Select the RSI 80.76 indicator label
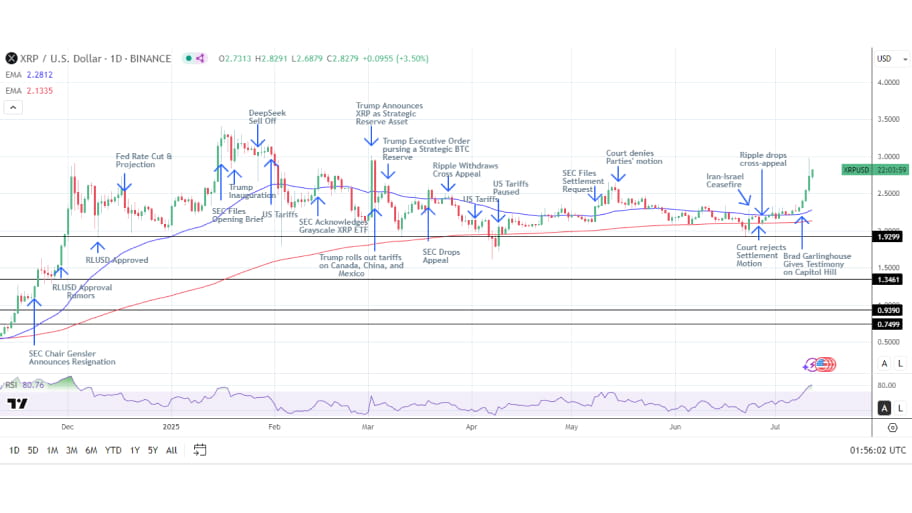Screen dimensions: 912x513 [24, 385]
